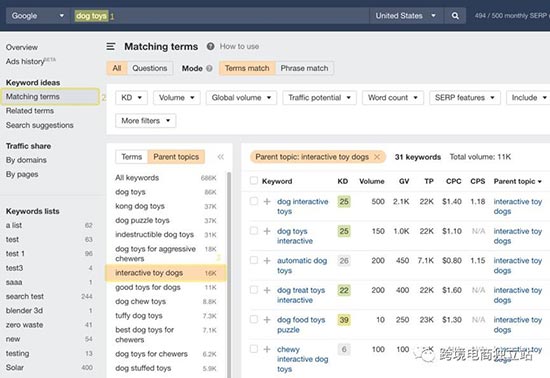
Task: Check the 'chewy interactive dog toys' row checkbox
Action: coord(254,349)
